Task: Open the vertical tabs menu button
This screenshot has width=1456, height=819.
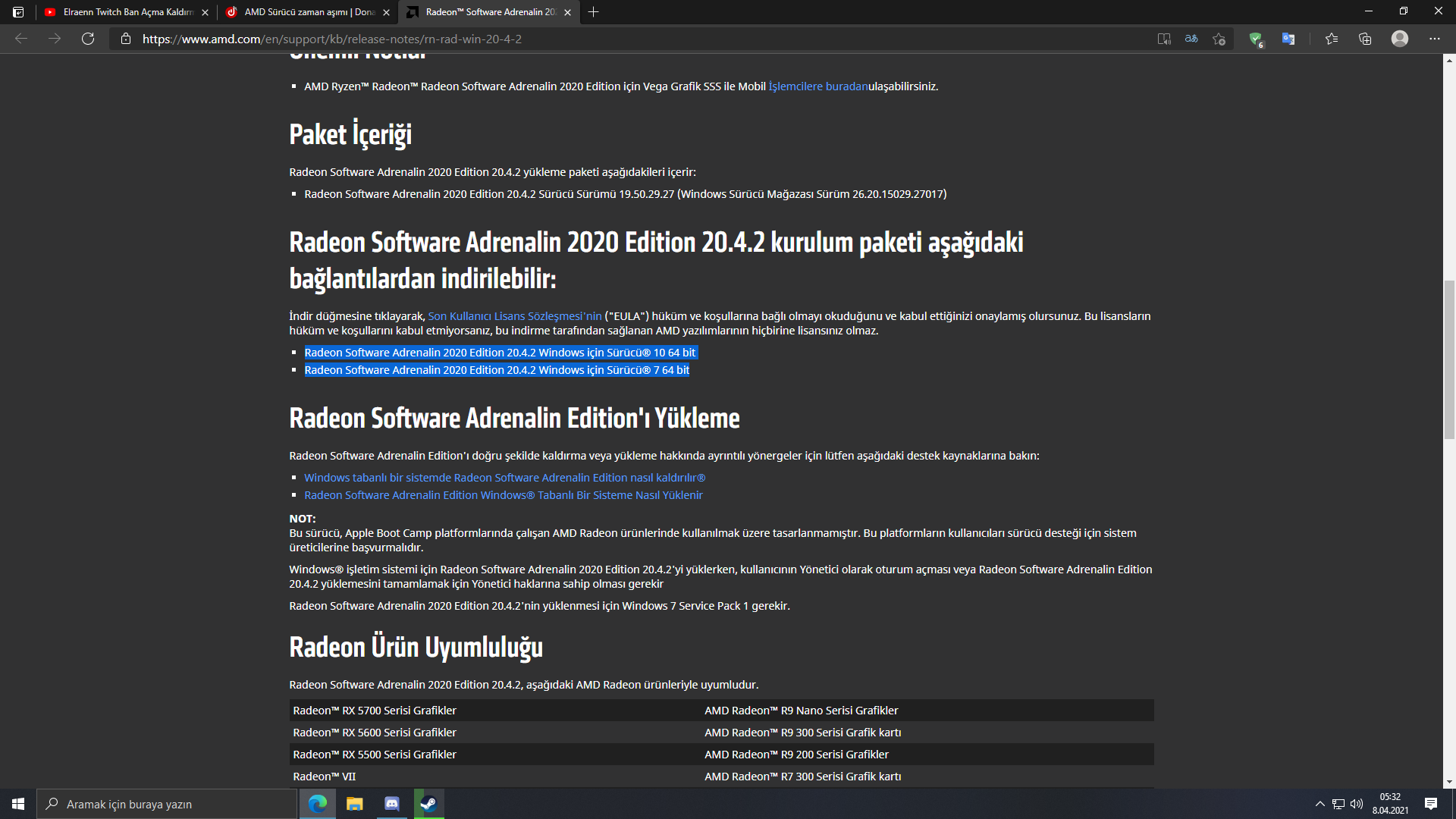Action: (18, 12)
